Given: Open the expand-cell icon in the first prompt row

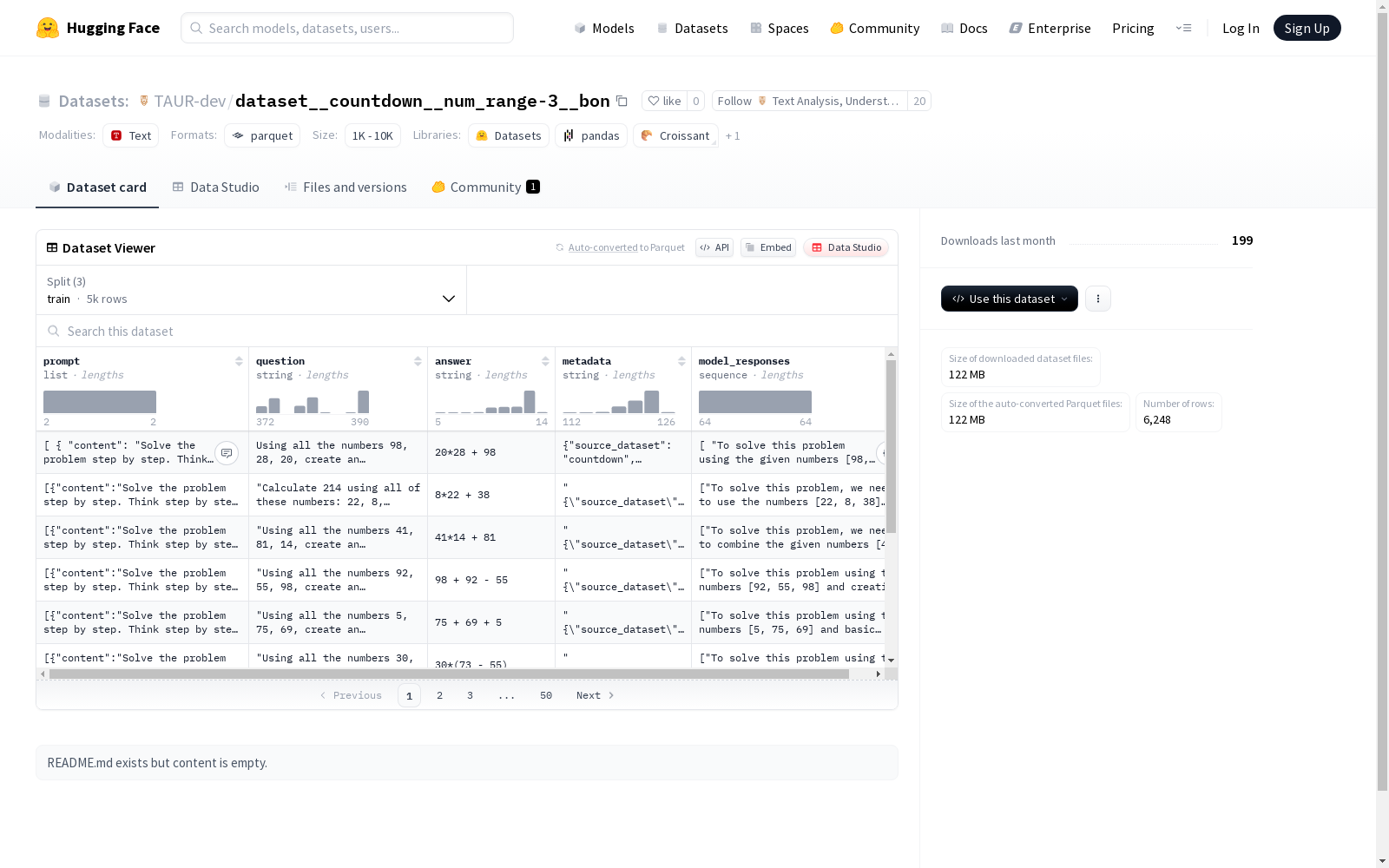Looking at the screenshot, I should 227,453.
